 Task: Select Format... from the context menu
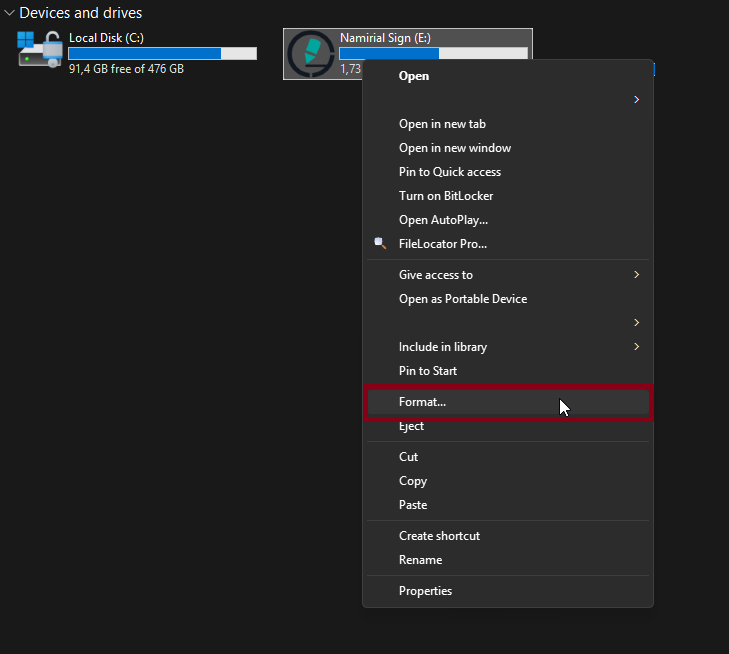pyautogui.click(x=422, y=402)
